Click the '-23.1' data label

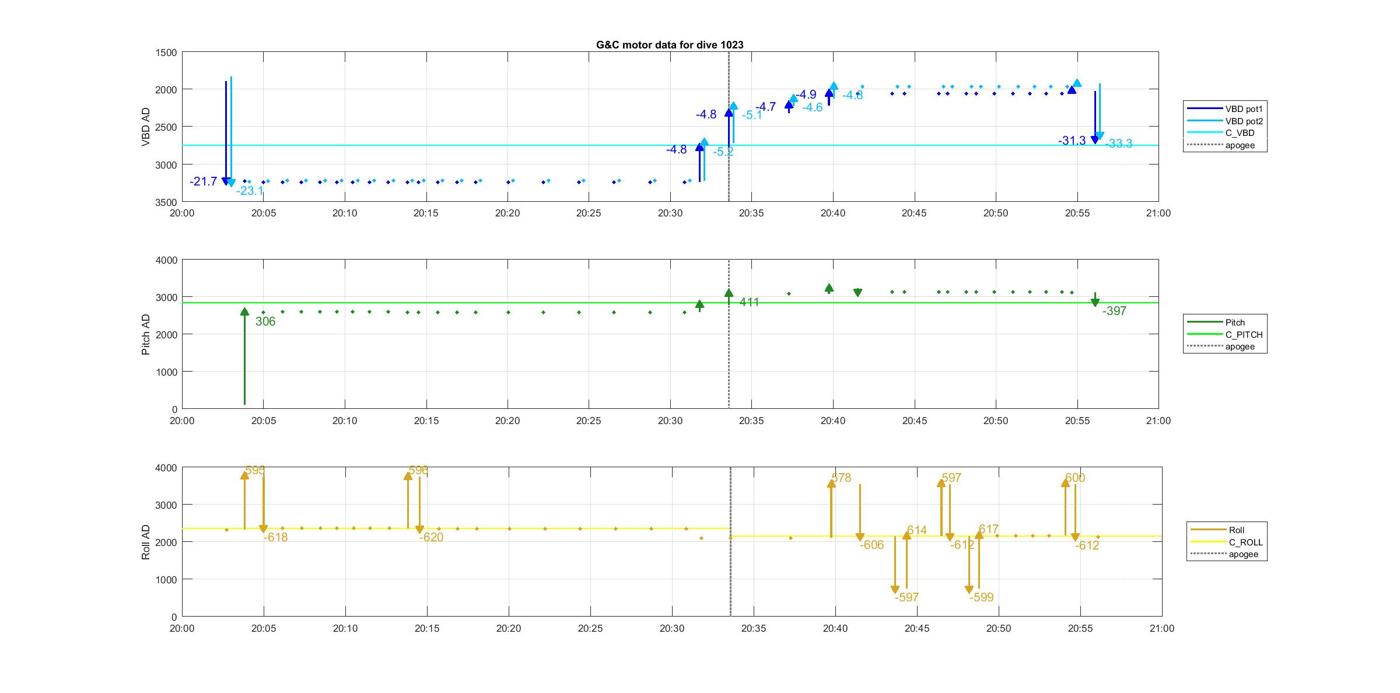pyautogui.click(x=250, y=191)
